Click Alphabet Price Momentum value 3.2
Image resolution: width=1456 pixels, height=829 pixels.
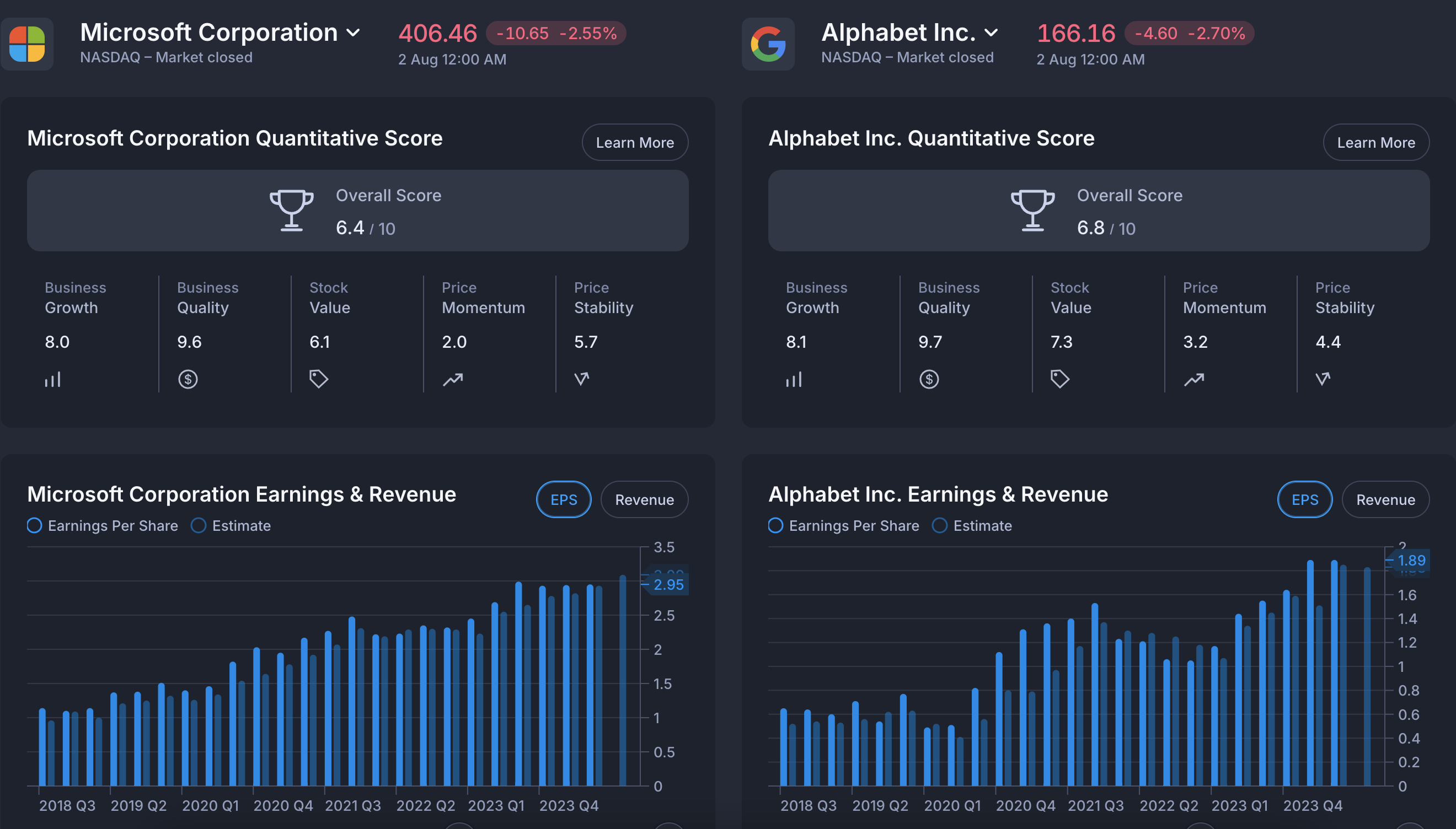click(1195, 342)
